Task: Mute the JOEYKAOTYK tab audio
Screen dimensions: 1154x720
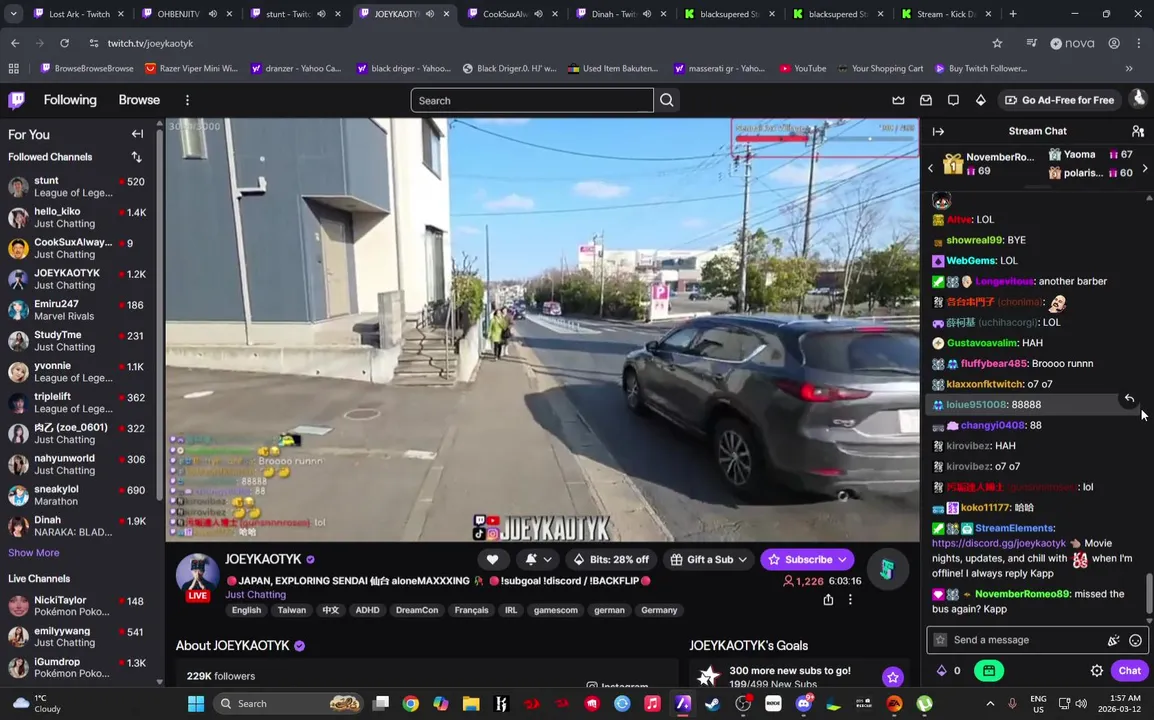Action: click(x=430, y=14)
